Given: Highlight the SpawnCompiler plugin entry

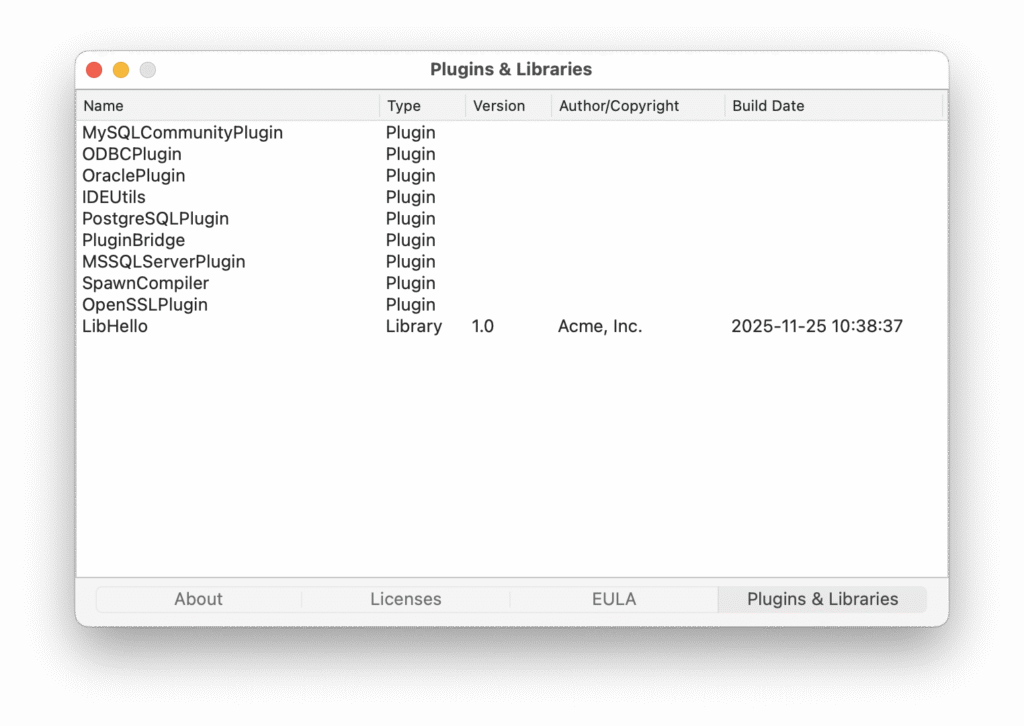Looking at the screenshot, I should click(x=145, y=283).
